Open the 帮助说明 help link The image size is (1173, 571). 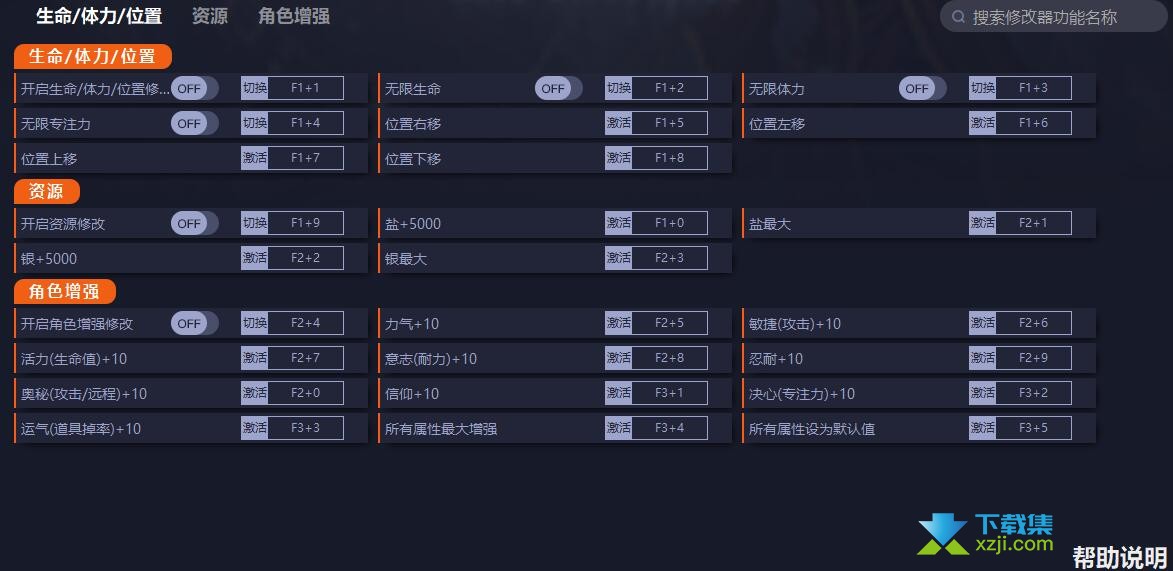1120,558
